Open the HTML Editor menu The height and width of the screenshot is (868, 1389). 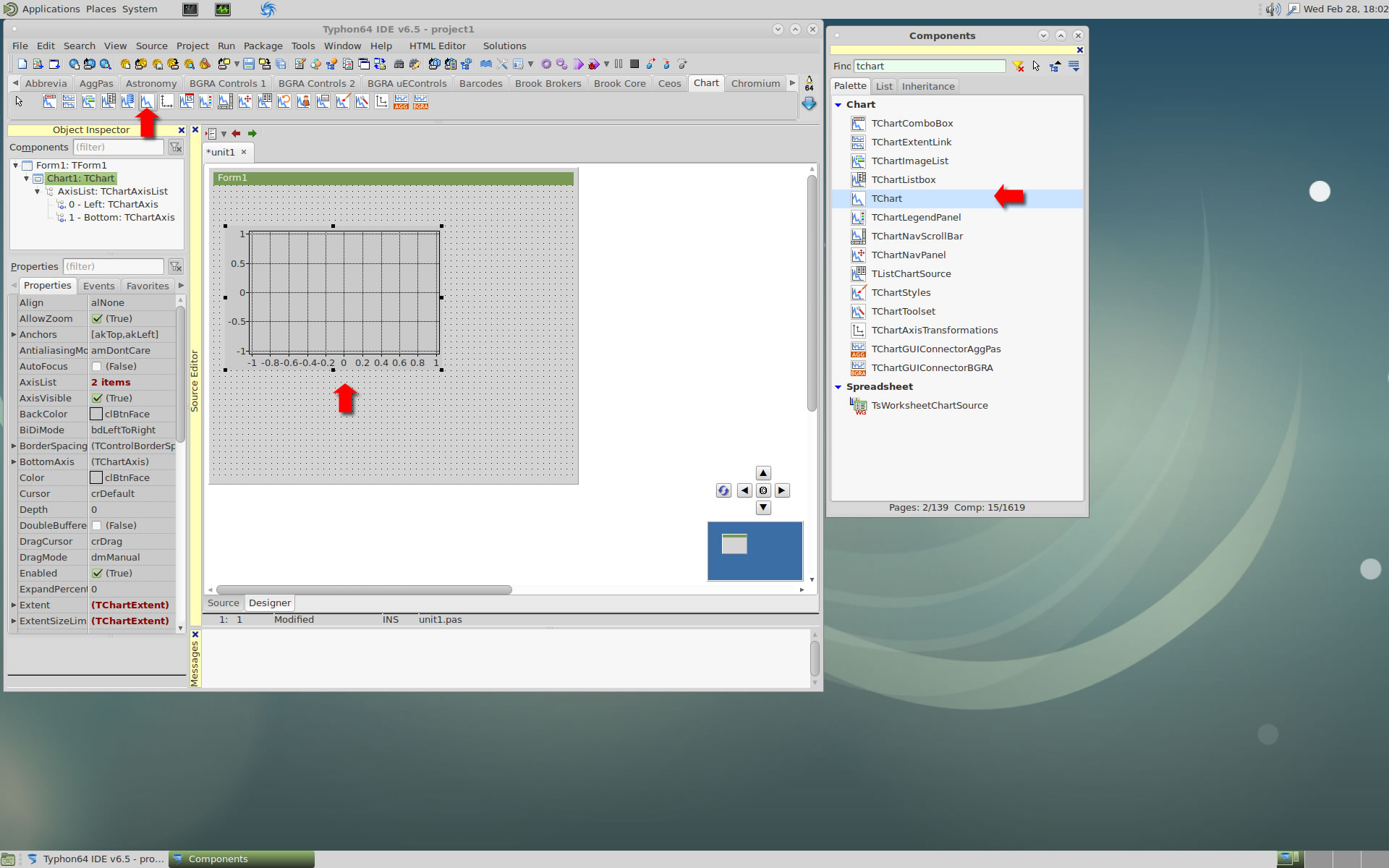click(437, 46)
